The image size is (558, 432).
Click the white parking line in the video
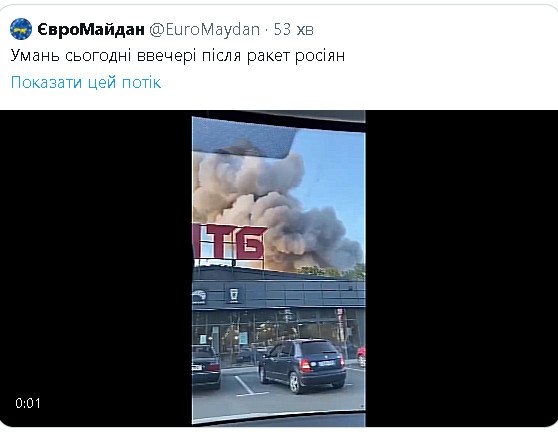(x=249, y=386)
